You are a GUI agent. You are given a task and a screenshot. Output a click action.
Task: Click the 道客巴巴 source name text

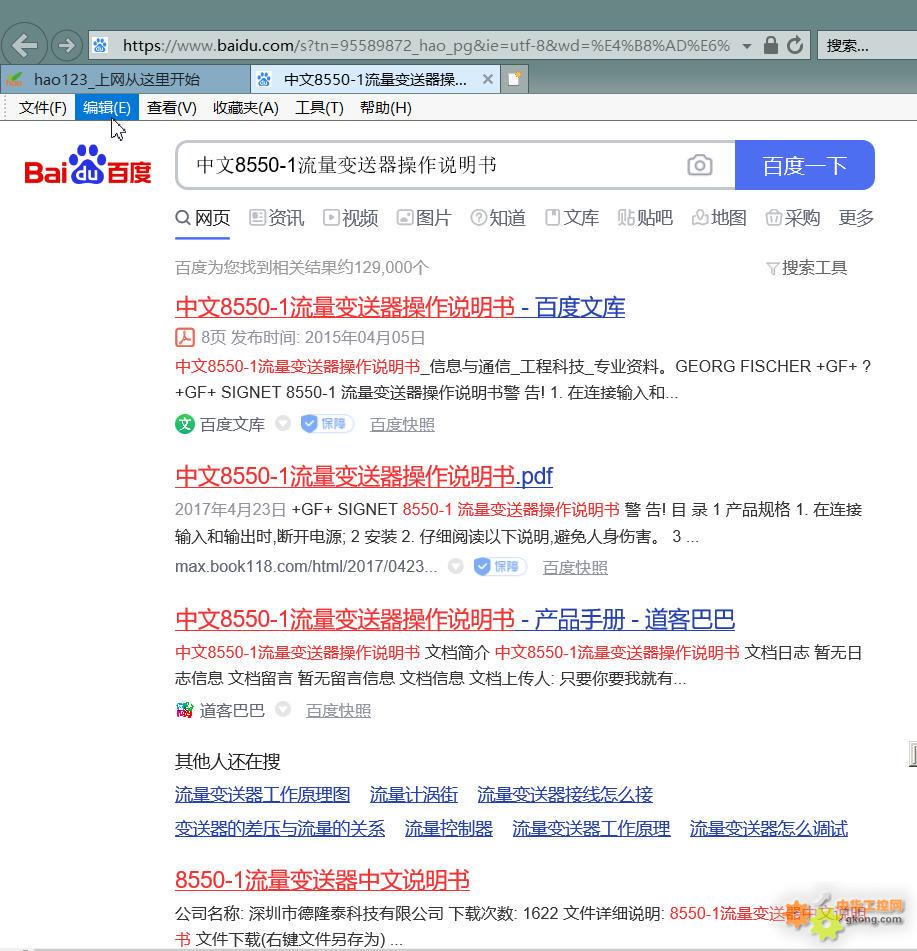point(232,710)
